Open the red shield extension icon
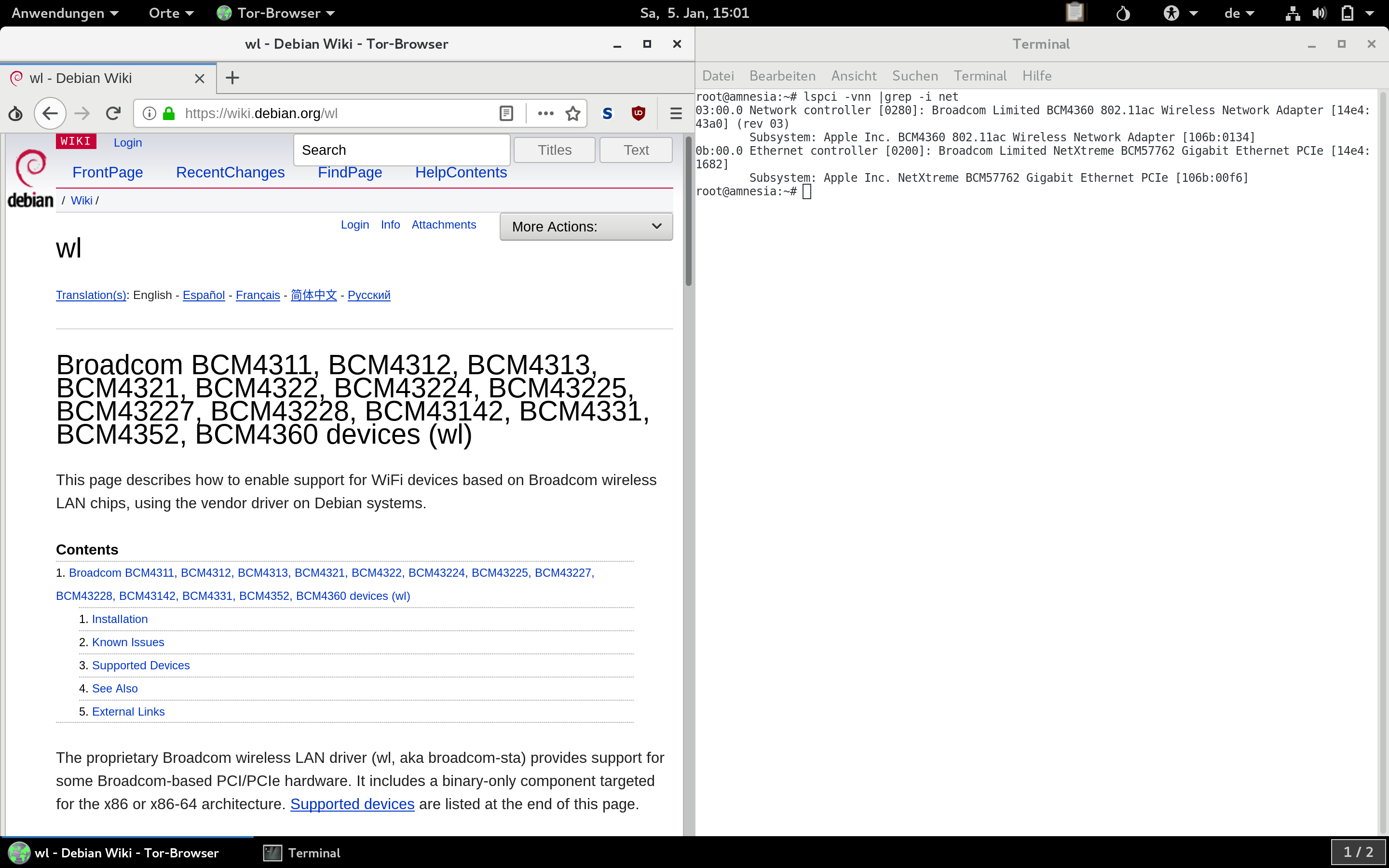Image resolution: width=1389 pixels, height=868 pixels. (638, 114)
